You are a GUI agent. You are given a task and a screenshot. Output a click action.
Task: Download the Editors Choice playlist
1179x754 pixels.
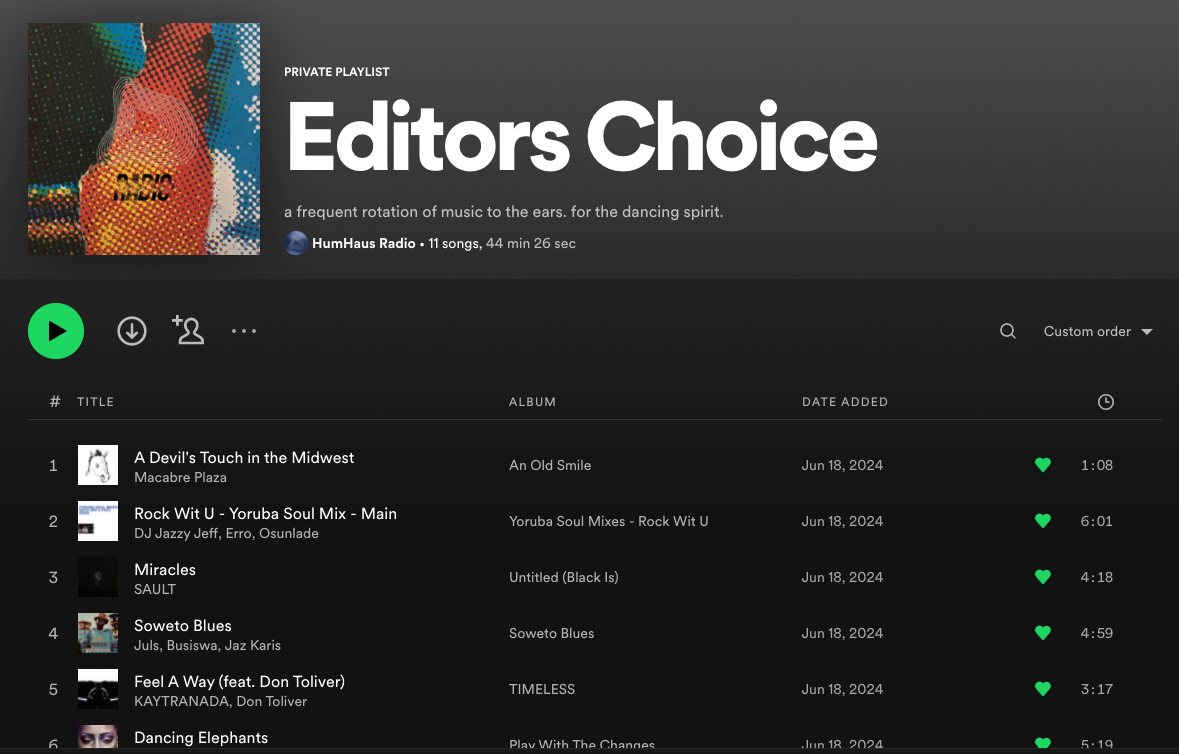(x=132, y=331)
